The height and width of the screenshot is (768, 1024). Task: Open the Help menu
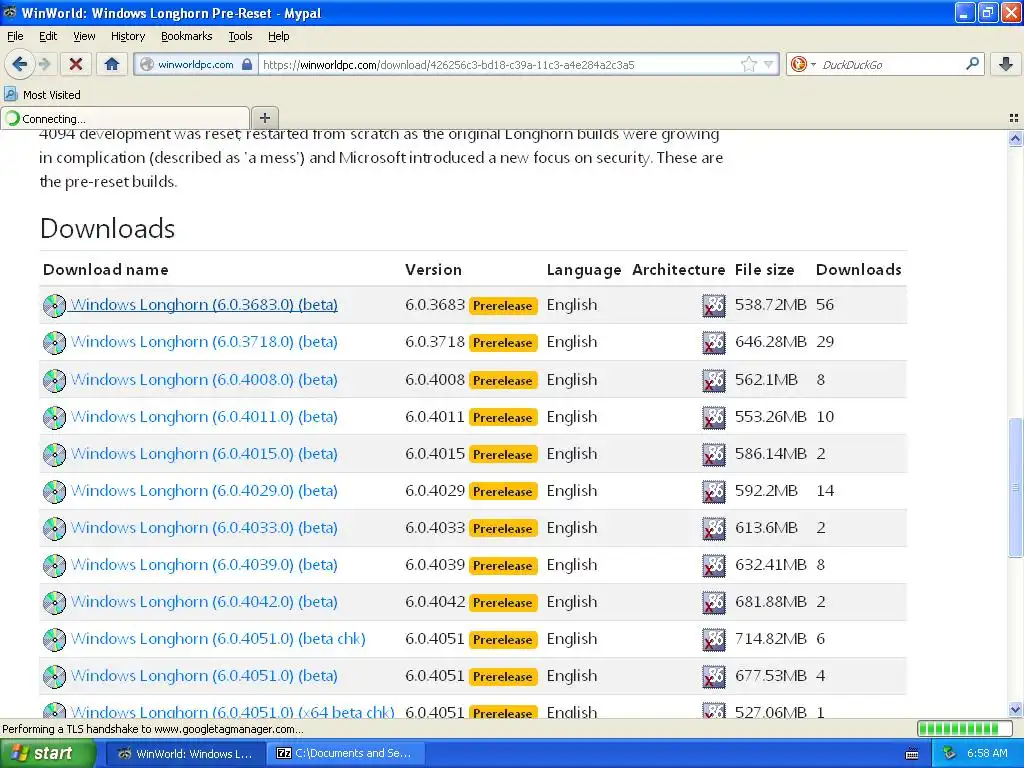[x=278, y=36]
